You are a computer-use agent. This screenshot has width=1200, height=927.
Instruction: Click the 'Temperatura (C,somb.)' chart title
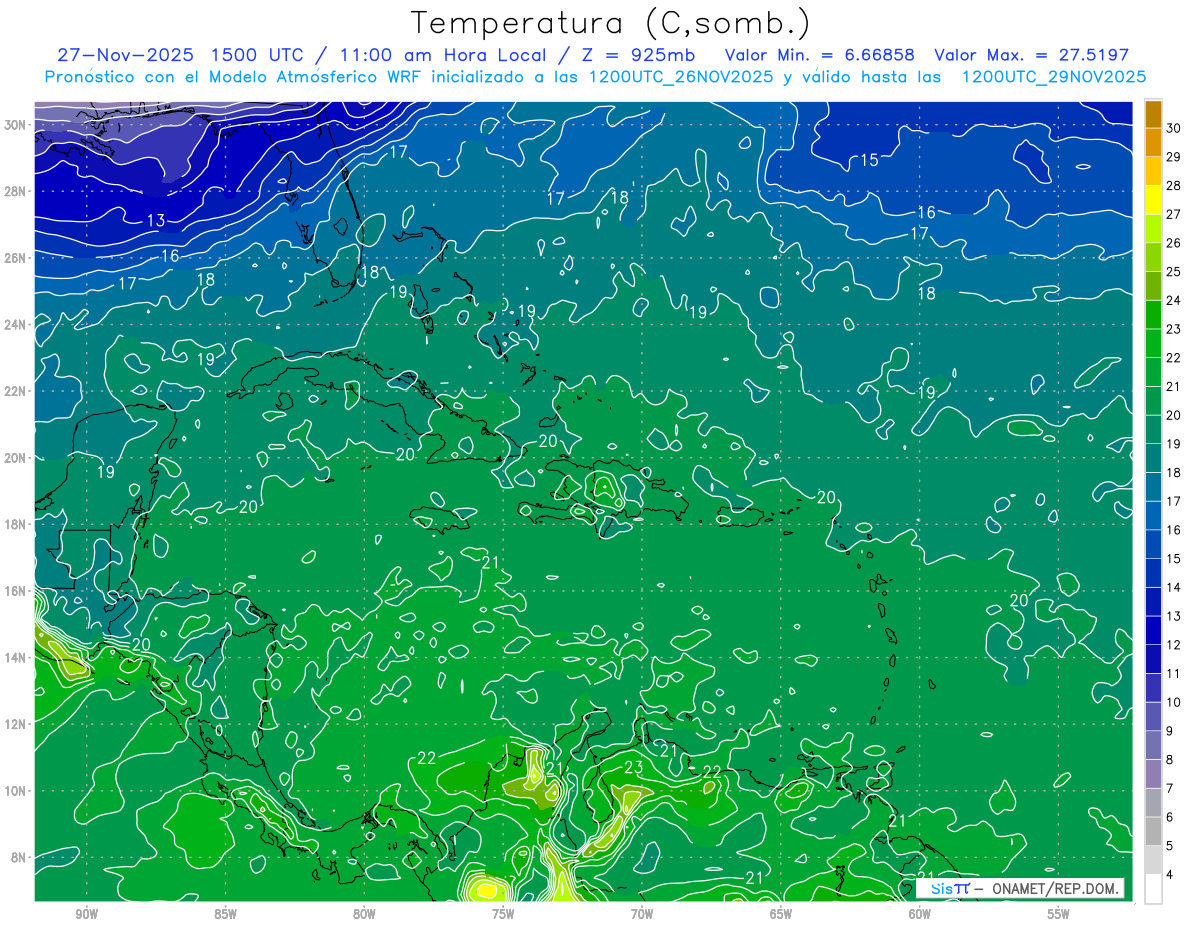611,23
